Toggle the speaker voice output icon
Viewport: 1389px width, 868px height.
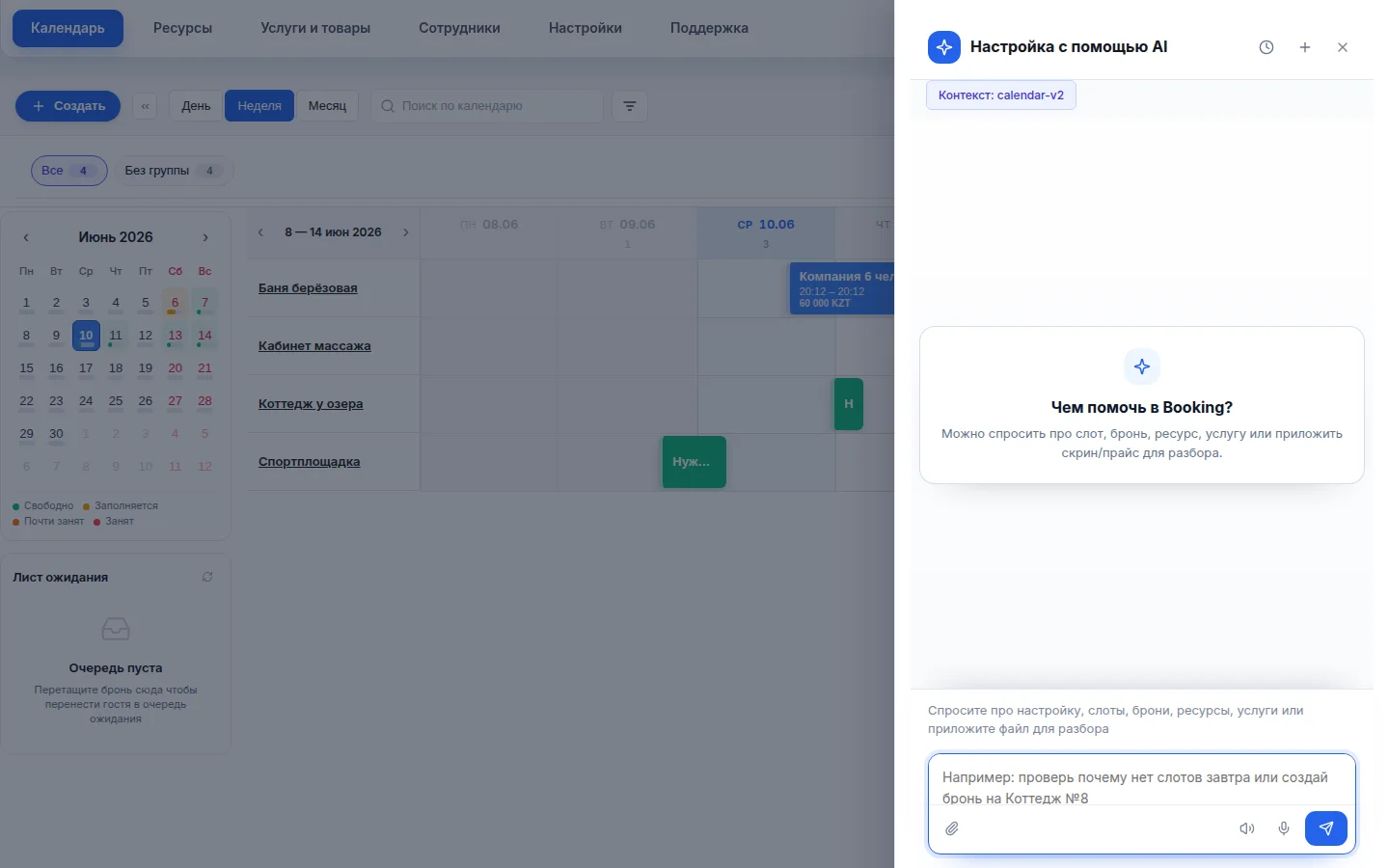coord(1247,828)
